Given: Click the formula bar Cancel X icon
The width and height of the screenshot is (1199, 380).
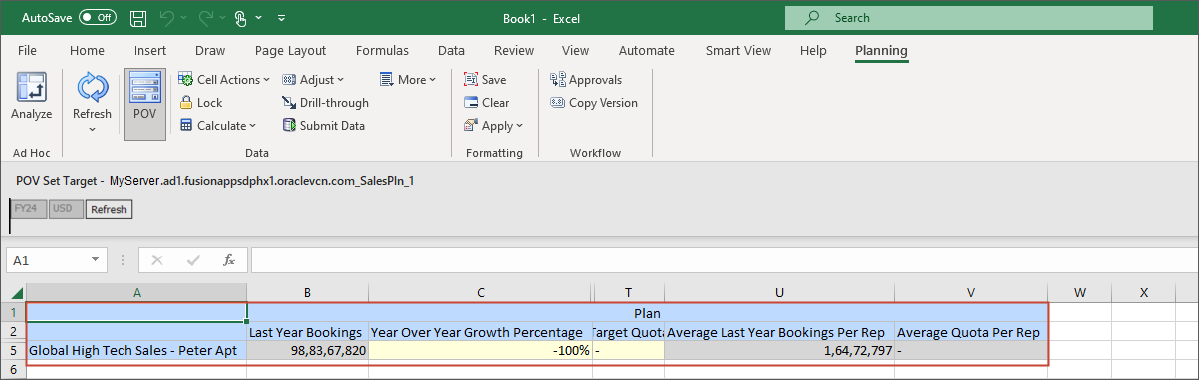Looking at the screenshot, I should point(157,261).
